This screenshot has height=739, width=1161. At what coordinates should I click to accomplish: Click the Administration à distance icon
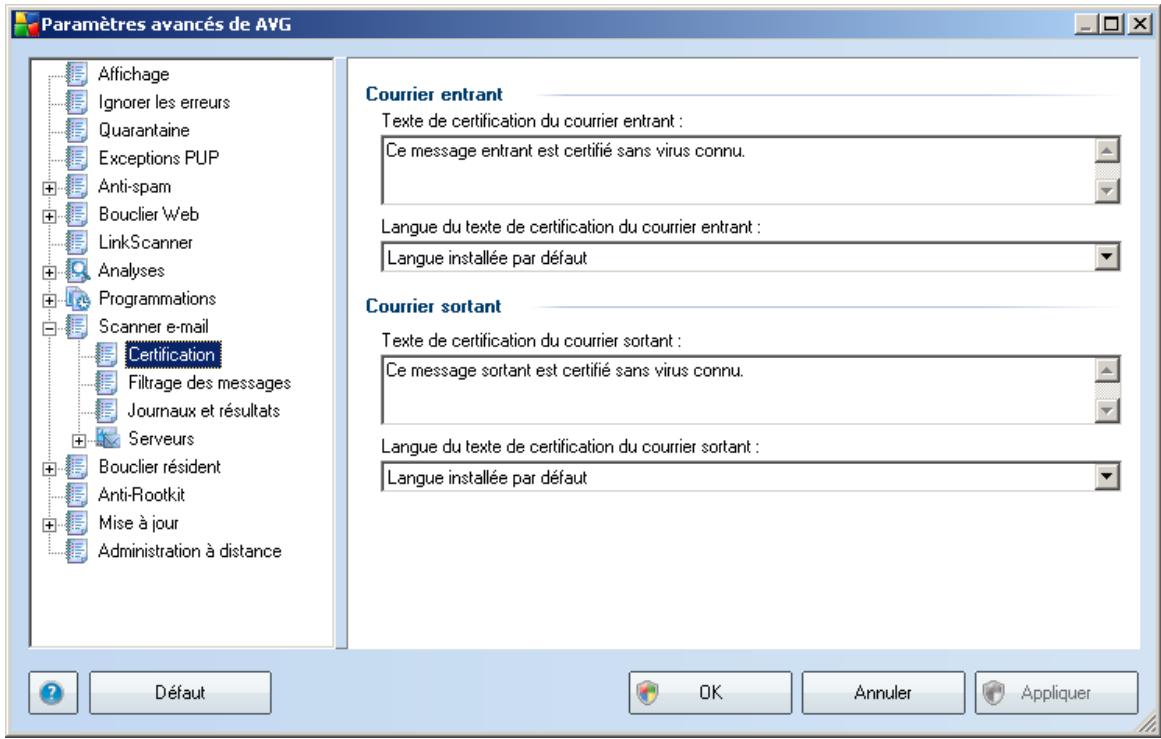(76, 551)
